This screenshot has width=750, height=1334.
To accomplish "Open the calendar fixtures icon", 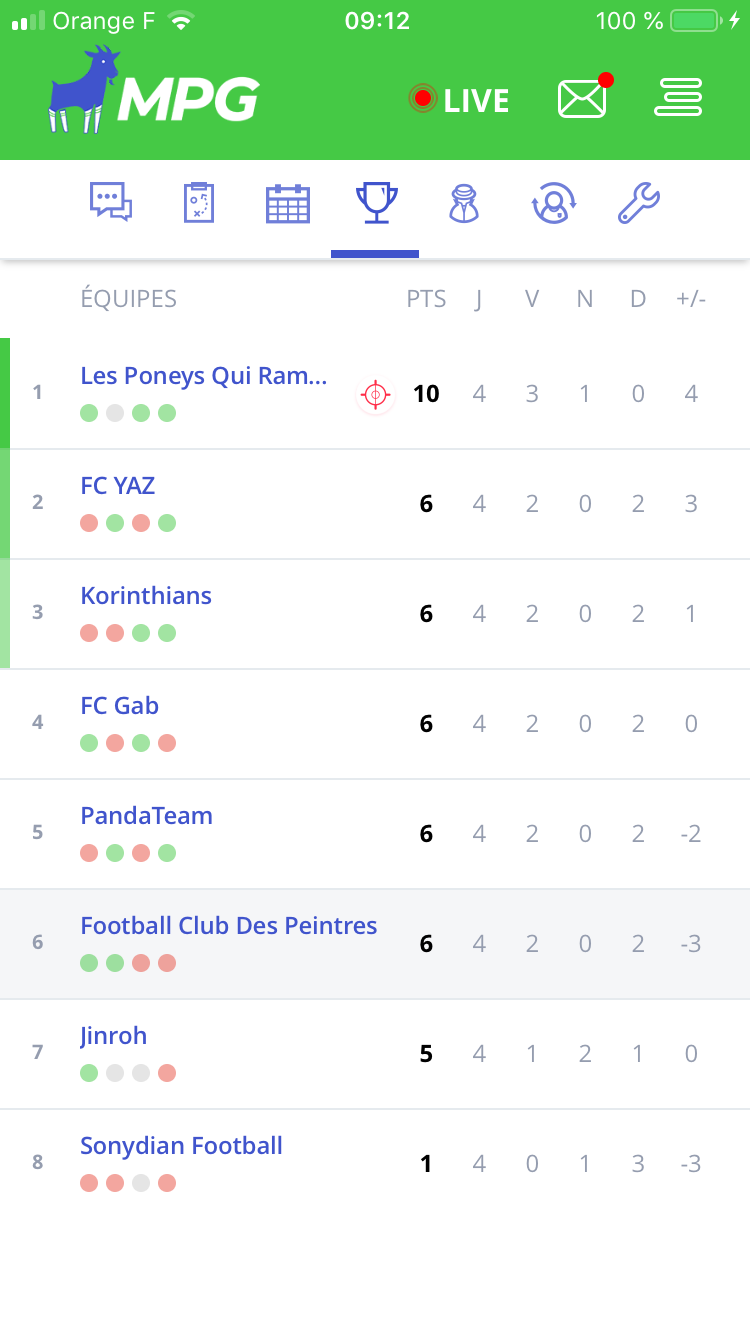I will coord(288,204).
